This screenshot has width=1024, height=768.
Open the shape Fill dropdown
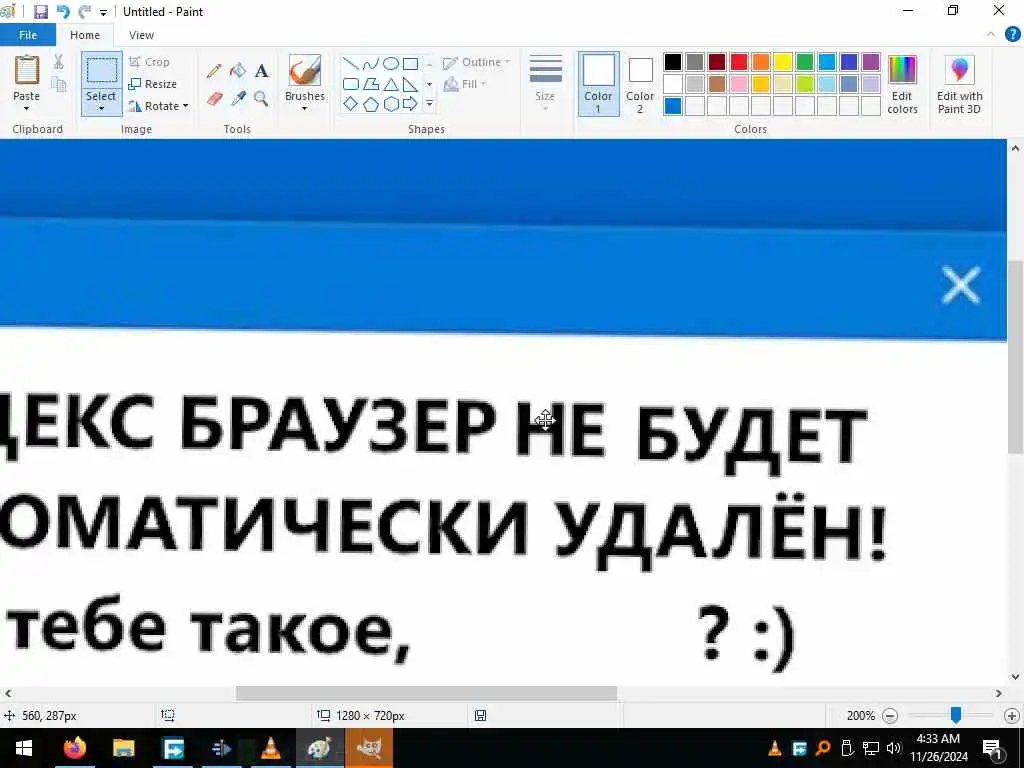[465, 84]
